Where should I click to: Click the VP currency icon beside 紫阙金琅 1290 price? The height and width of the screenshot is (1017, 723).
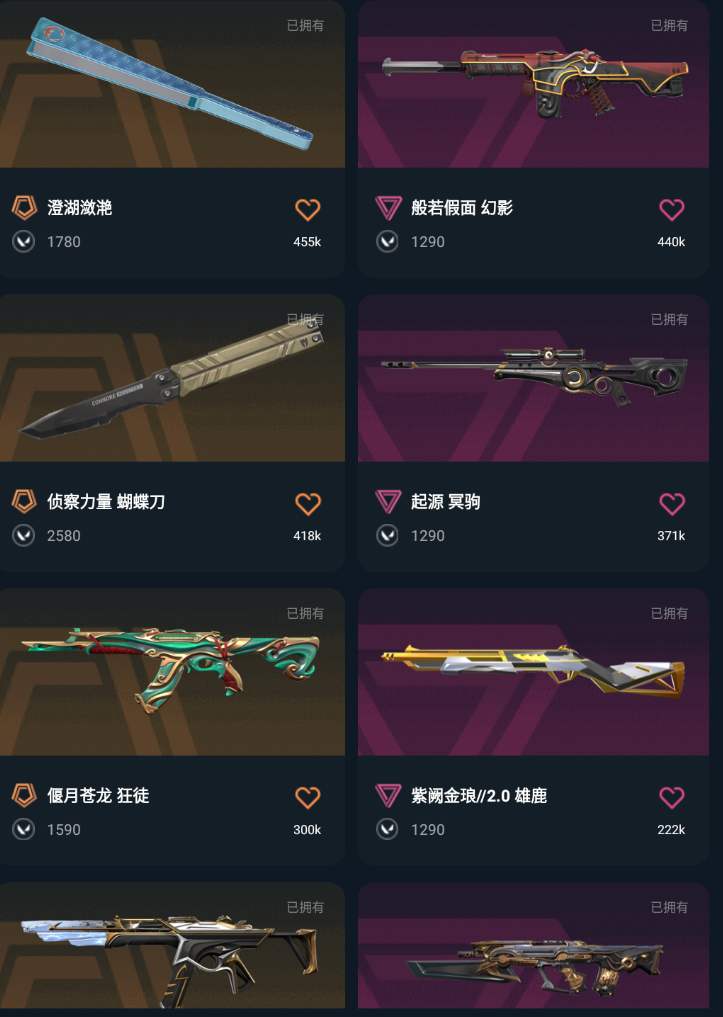(x=388, y=830)
